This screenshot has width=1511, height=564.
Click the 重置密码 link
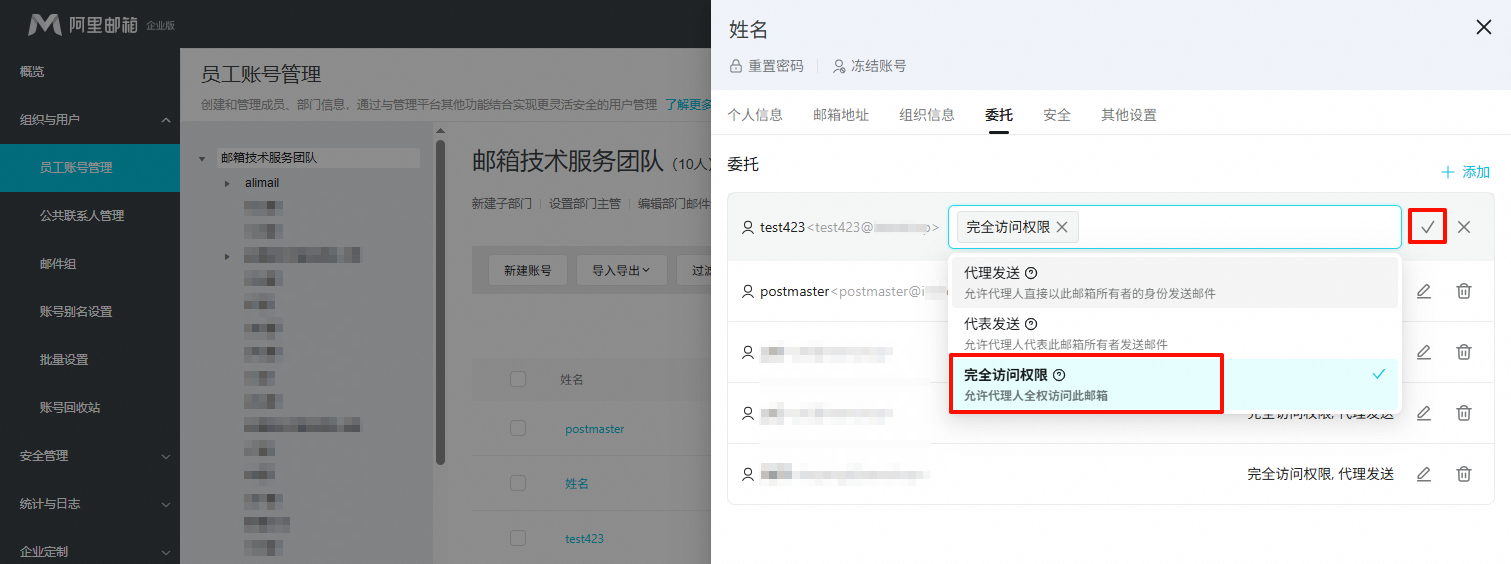pyautogui.click(x=767, y=66)
